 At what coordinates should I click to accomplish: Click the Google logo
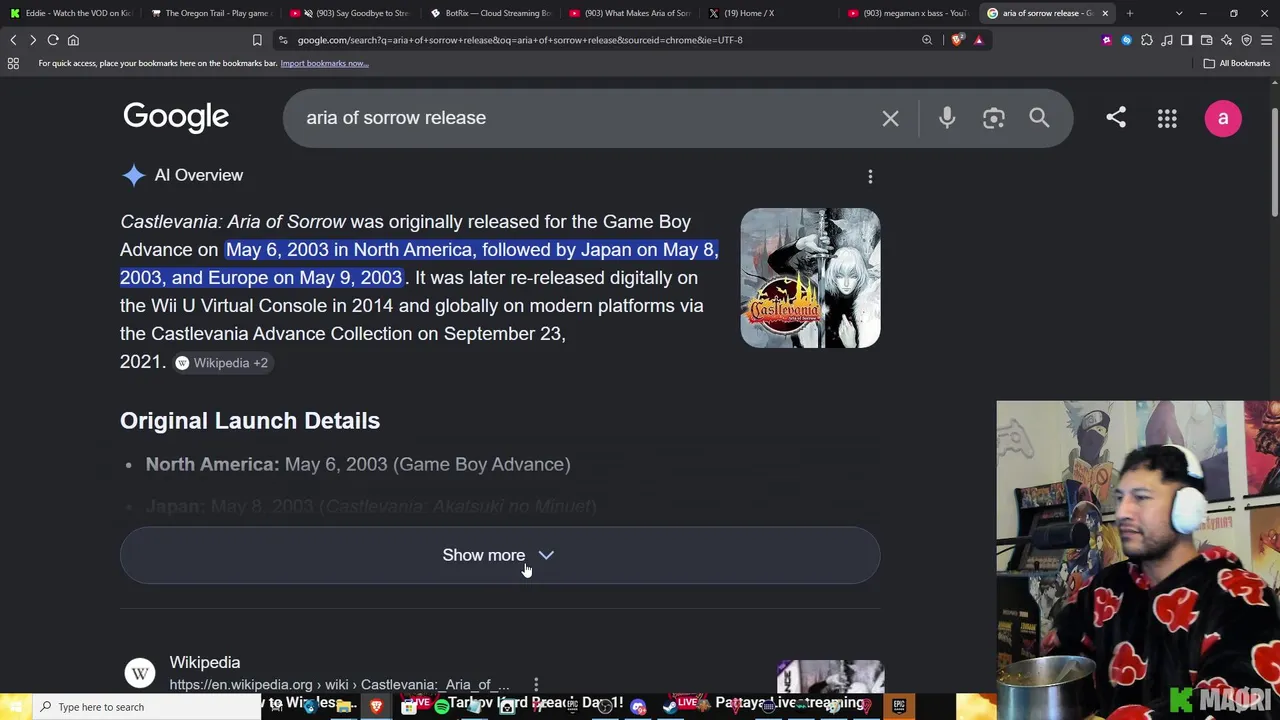pos(176,117)
